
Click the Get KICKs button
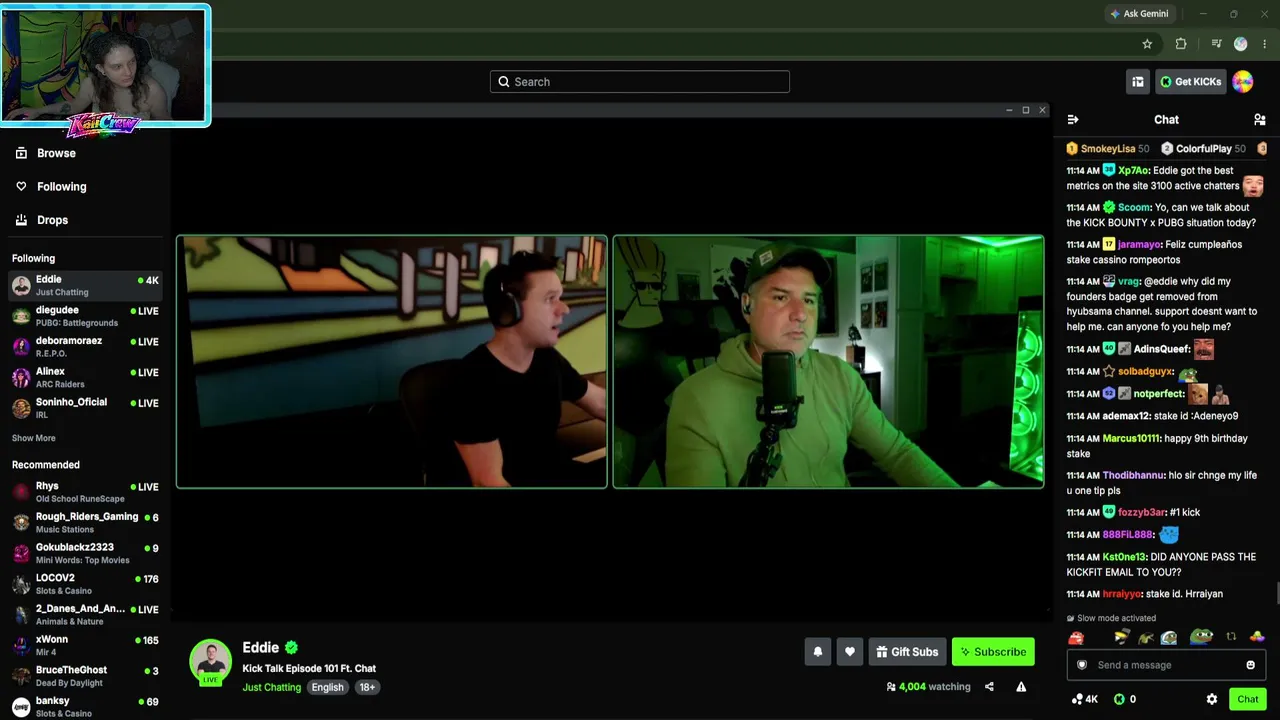point(1190,82)
